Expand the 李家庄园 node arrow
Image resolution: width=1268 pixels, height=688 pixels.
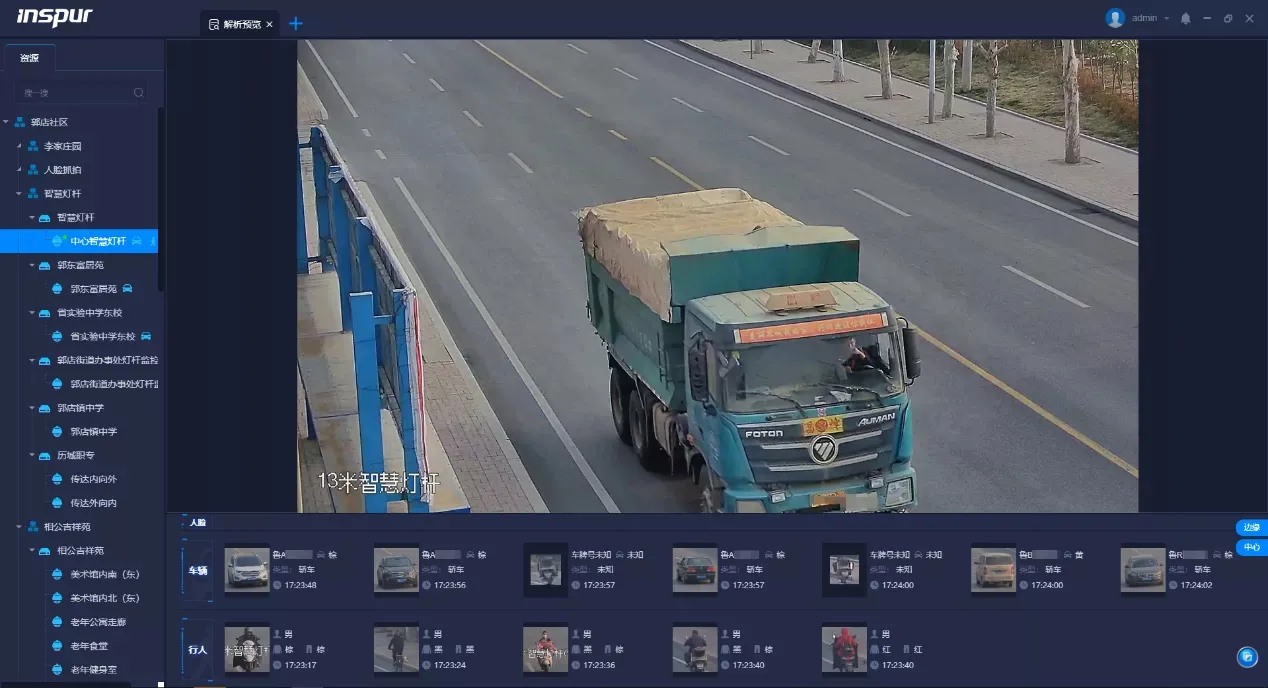pyautogui.click(x=18, y=146)
